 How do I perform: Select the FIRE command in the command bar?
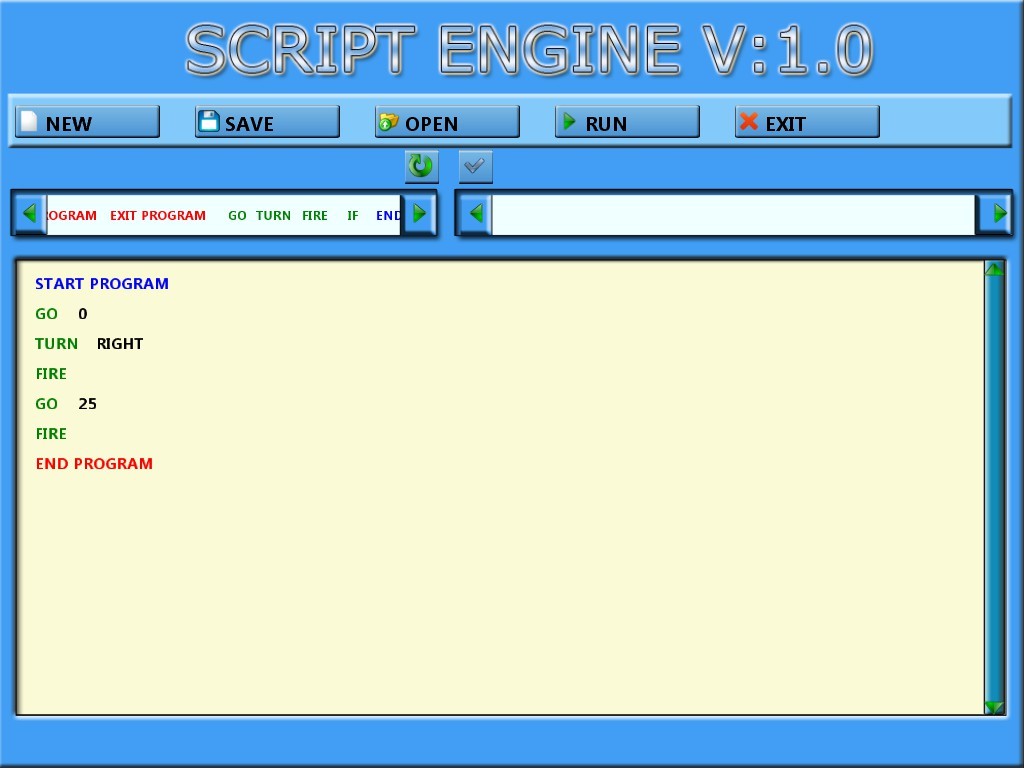click(315, 215)
